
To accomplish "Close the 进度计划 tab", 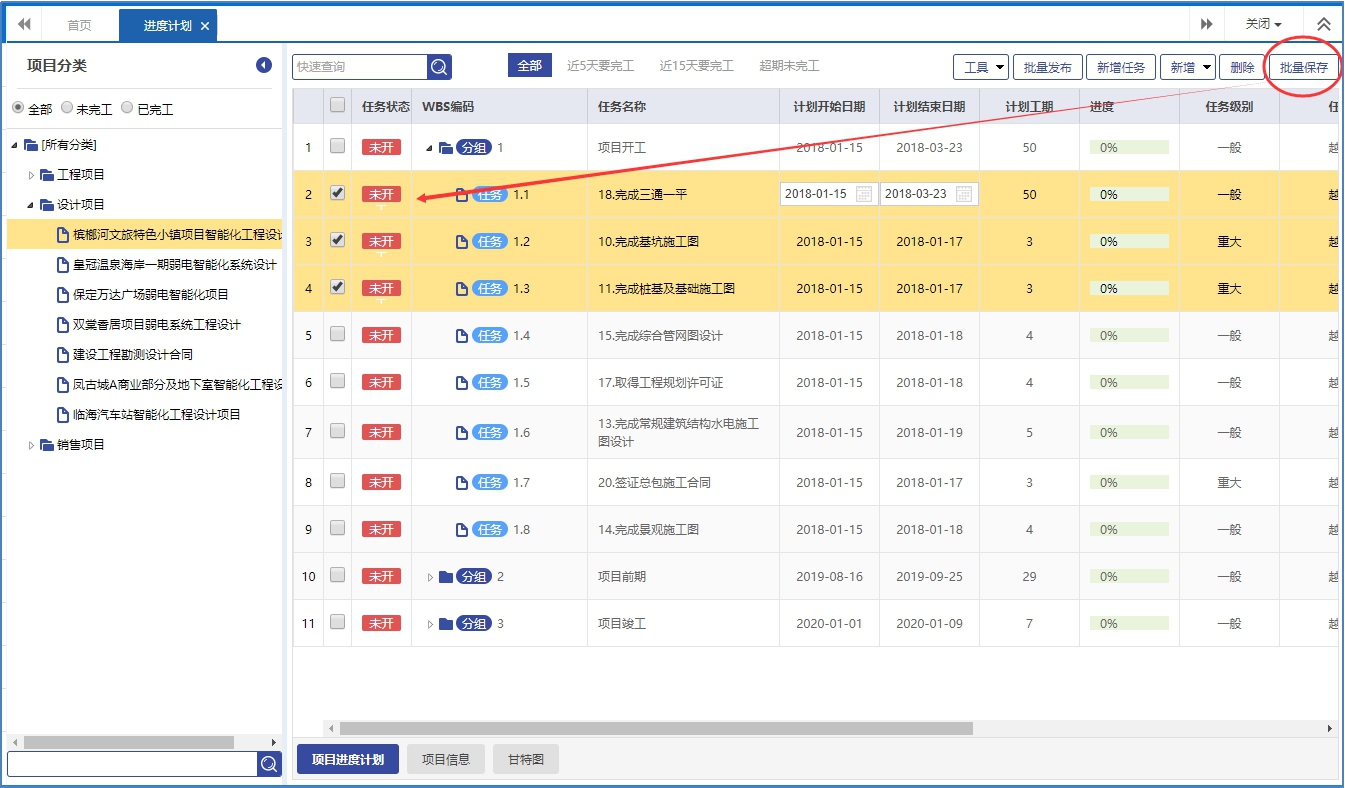I will tap(205, 26).
